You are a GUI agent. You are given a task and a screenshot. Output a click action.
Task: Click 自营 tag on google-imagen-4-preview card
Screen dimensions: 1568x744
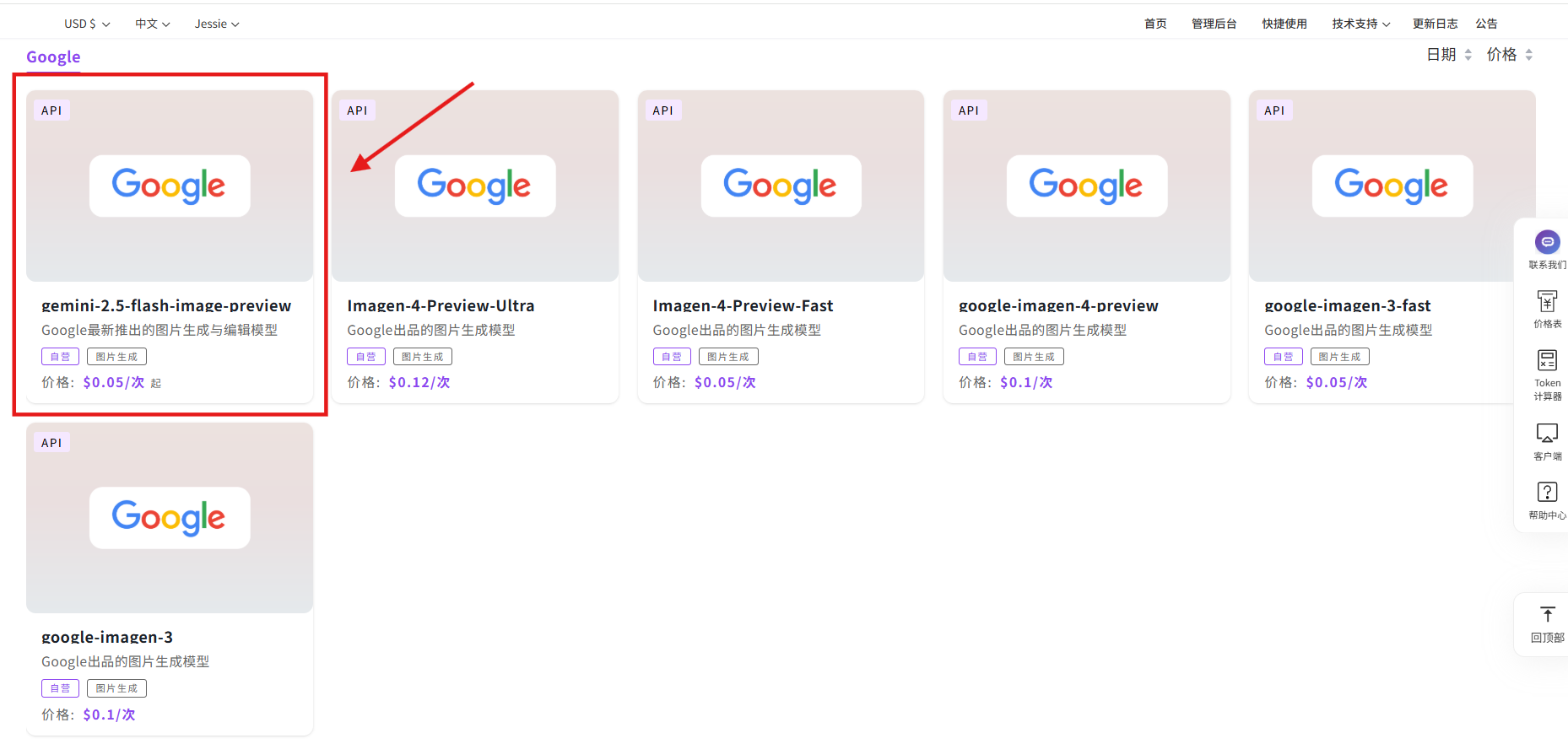click(977, 357)
